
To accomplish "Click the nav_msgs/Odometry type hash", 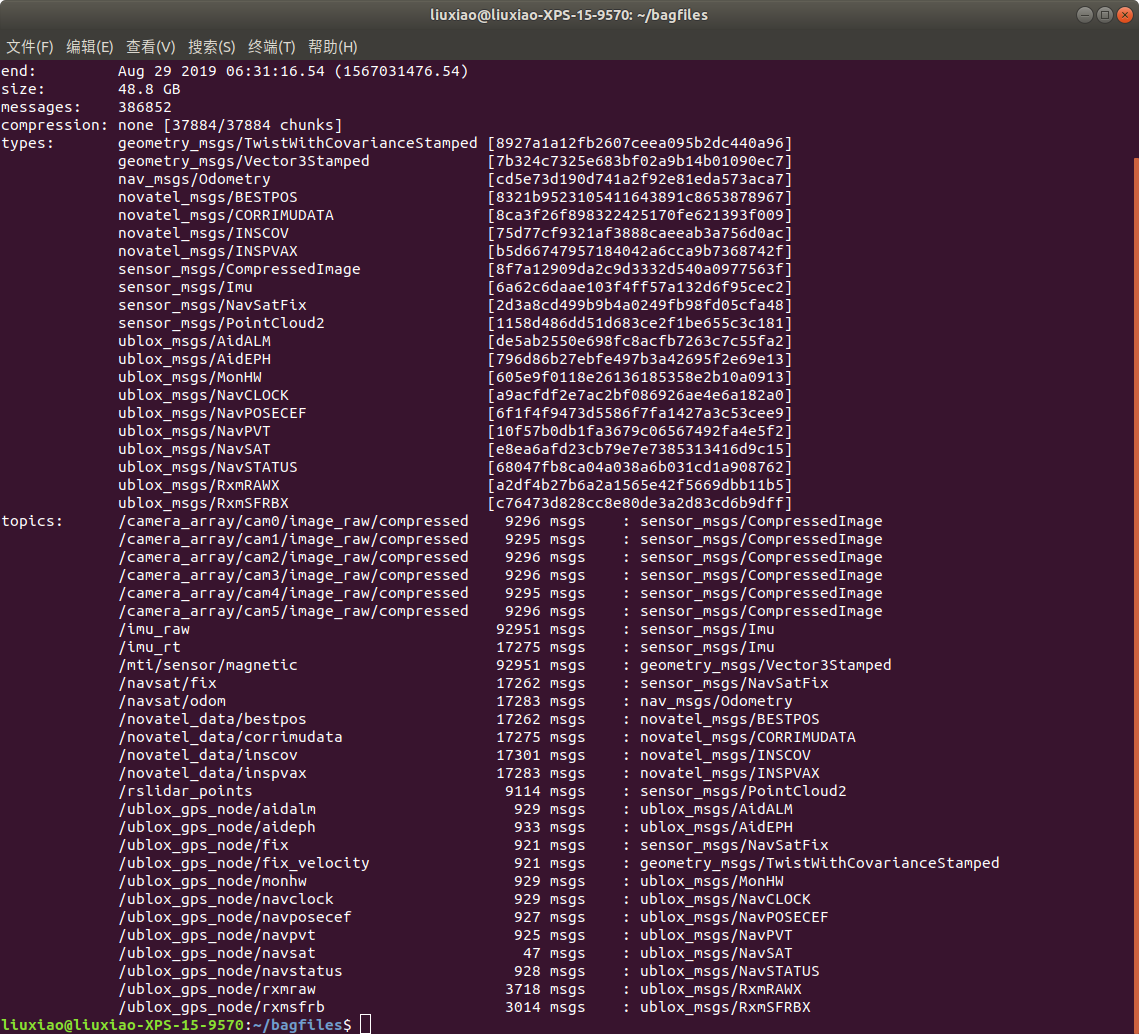I will pos(640,179).
